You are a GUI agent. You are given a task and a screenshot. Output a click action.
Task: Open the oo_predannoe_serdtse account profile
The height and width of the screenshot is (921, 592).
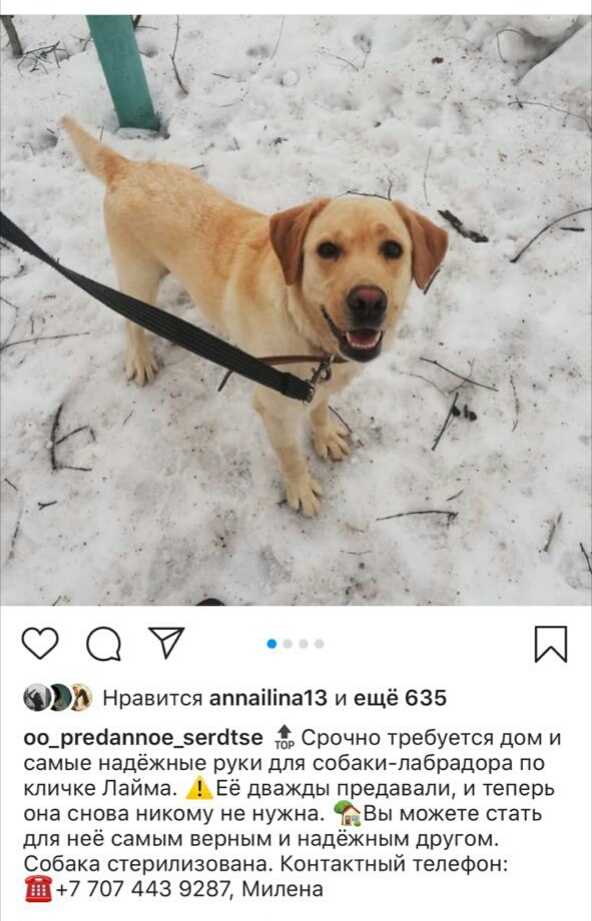pyautogui.click(x=143, y=738)
